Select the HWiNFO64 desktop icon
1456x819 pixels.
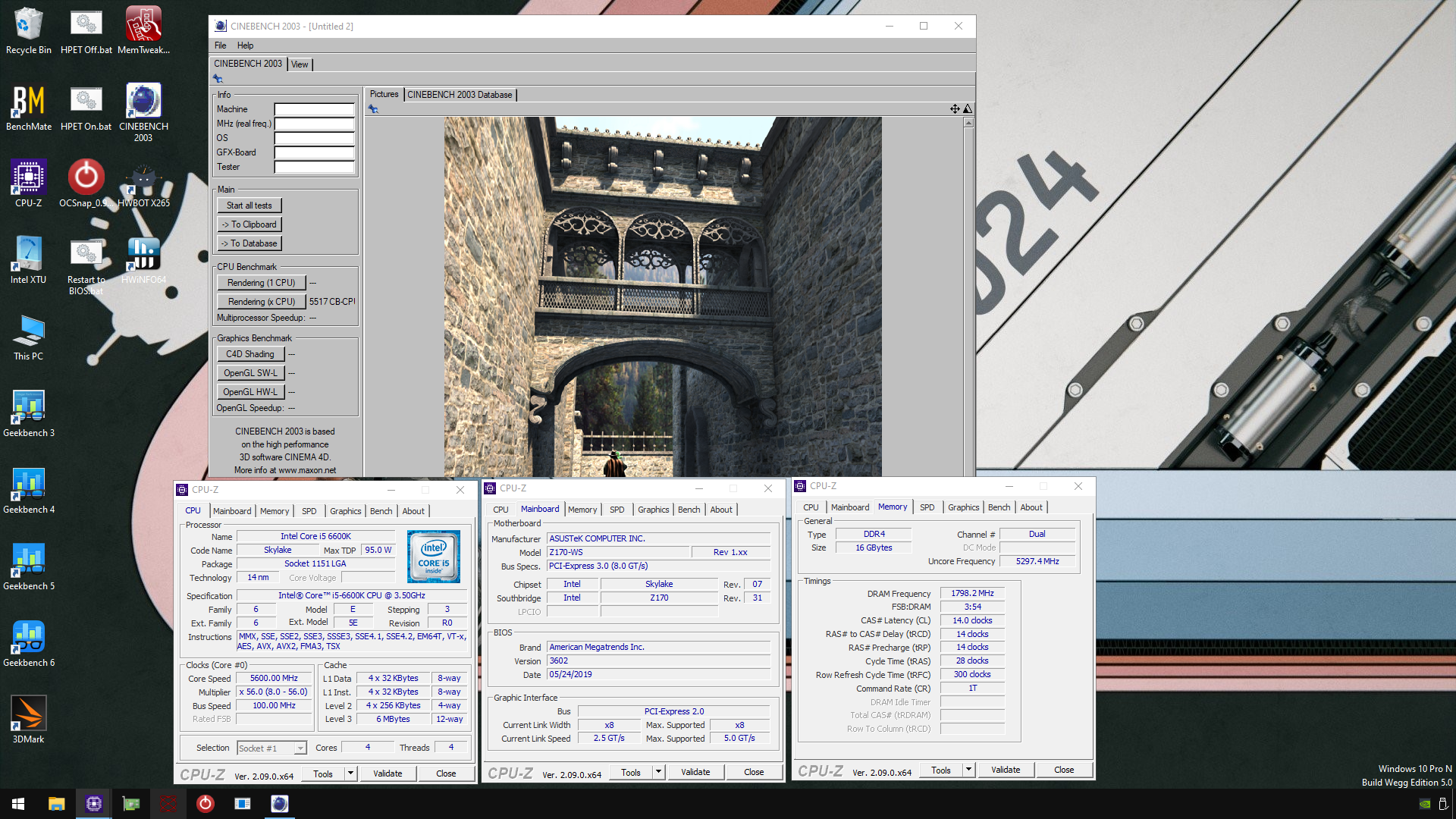[143, 260]
